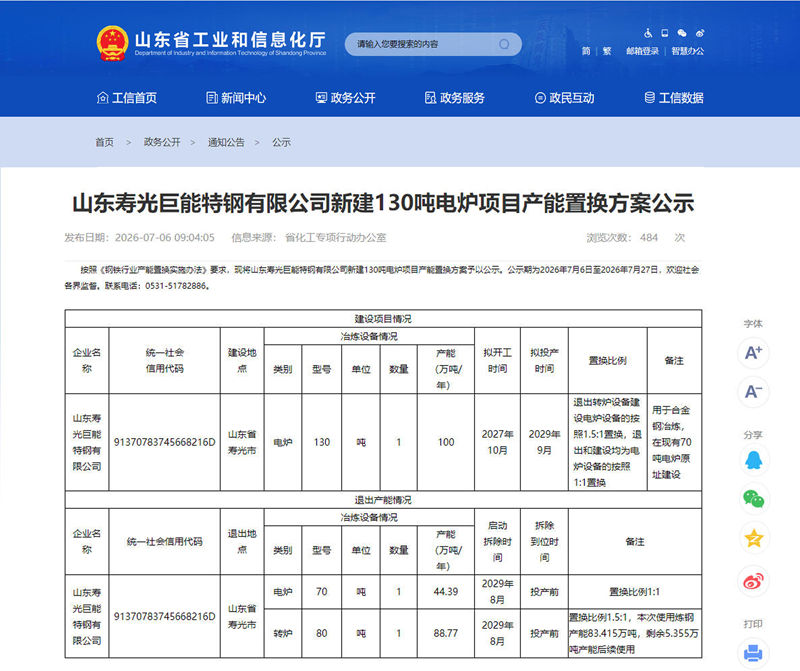Click capacity cell 44.39
Screen dimensions: 800x671
pyautogui.click(x=446, y=592)
